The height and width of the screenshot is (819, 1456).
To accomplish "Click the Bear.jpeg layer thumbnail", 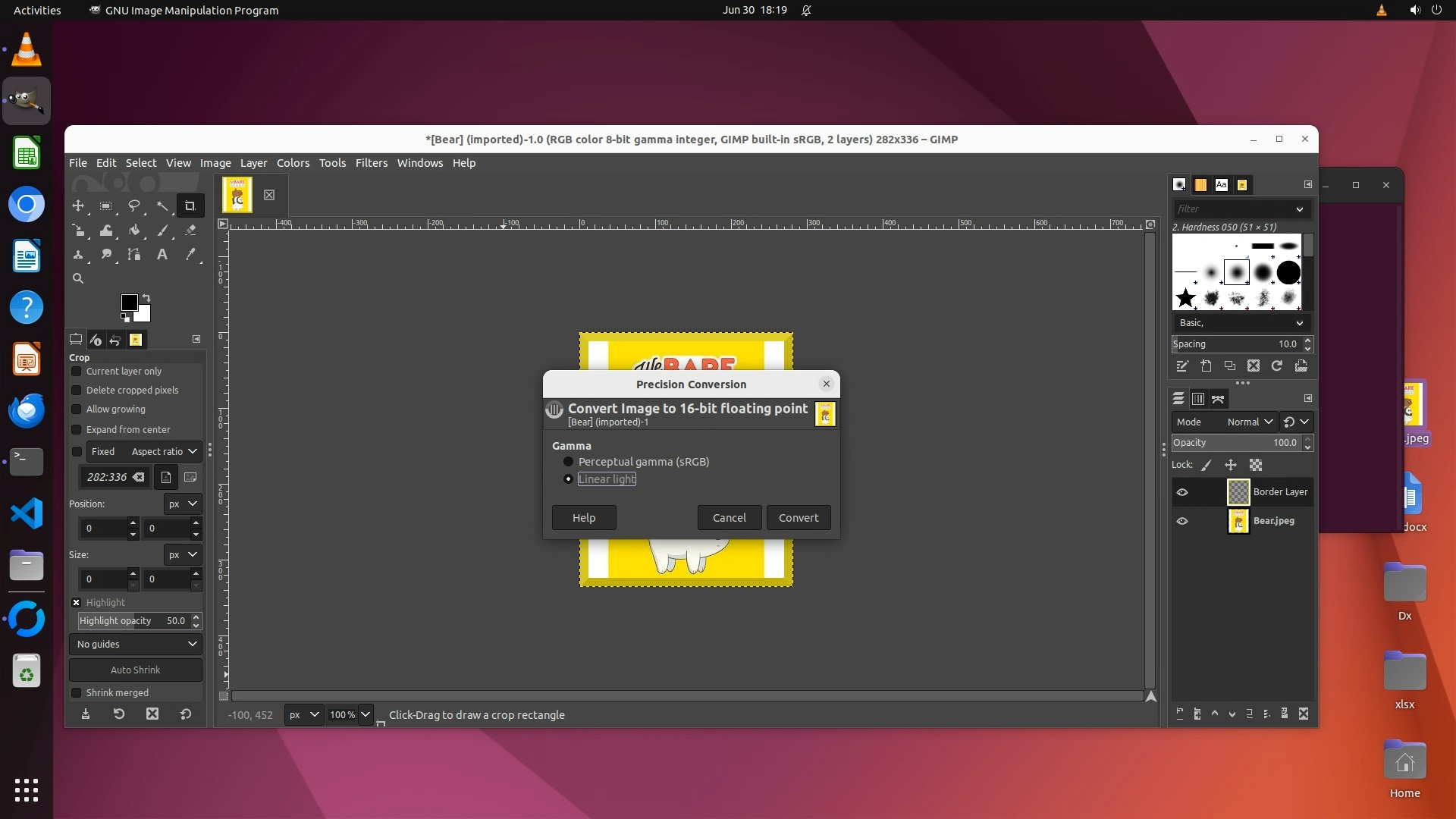I will pyautogui.click(x=1238, y=521).
